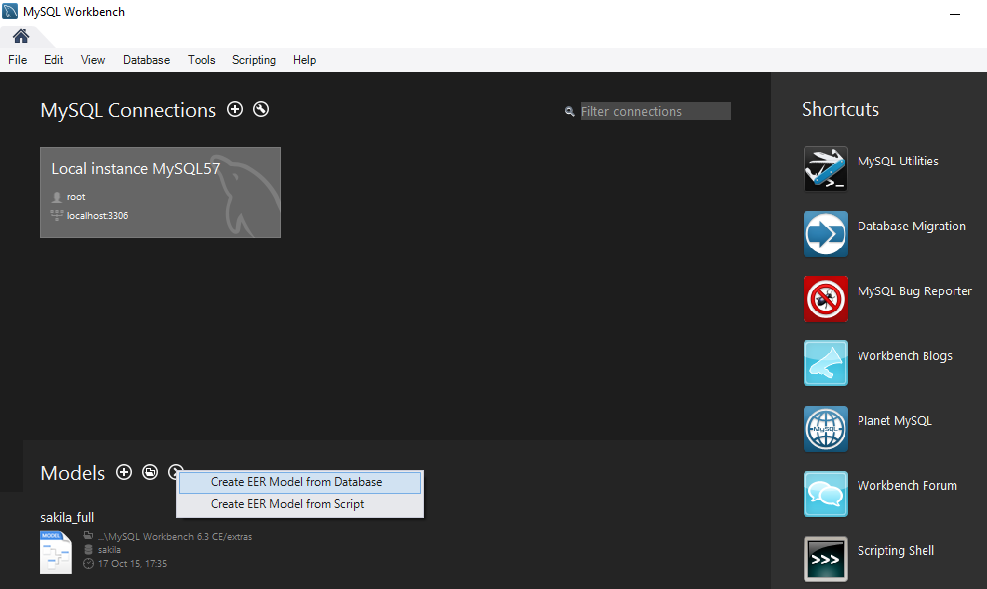Open the Home tab icon

(21, 36)
